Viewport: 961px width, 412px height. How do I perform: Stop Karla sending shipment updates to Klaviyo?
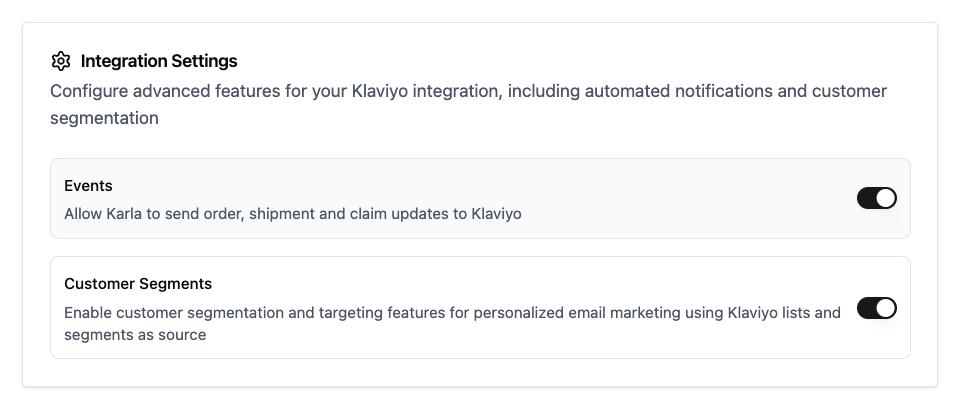pyautogui.click(x=876, y=198)
